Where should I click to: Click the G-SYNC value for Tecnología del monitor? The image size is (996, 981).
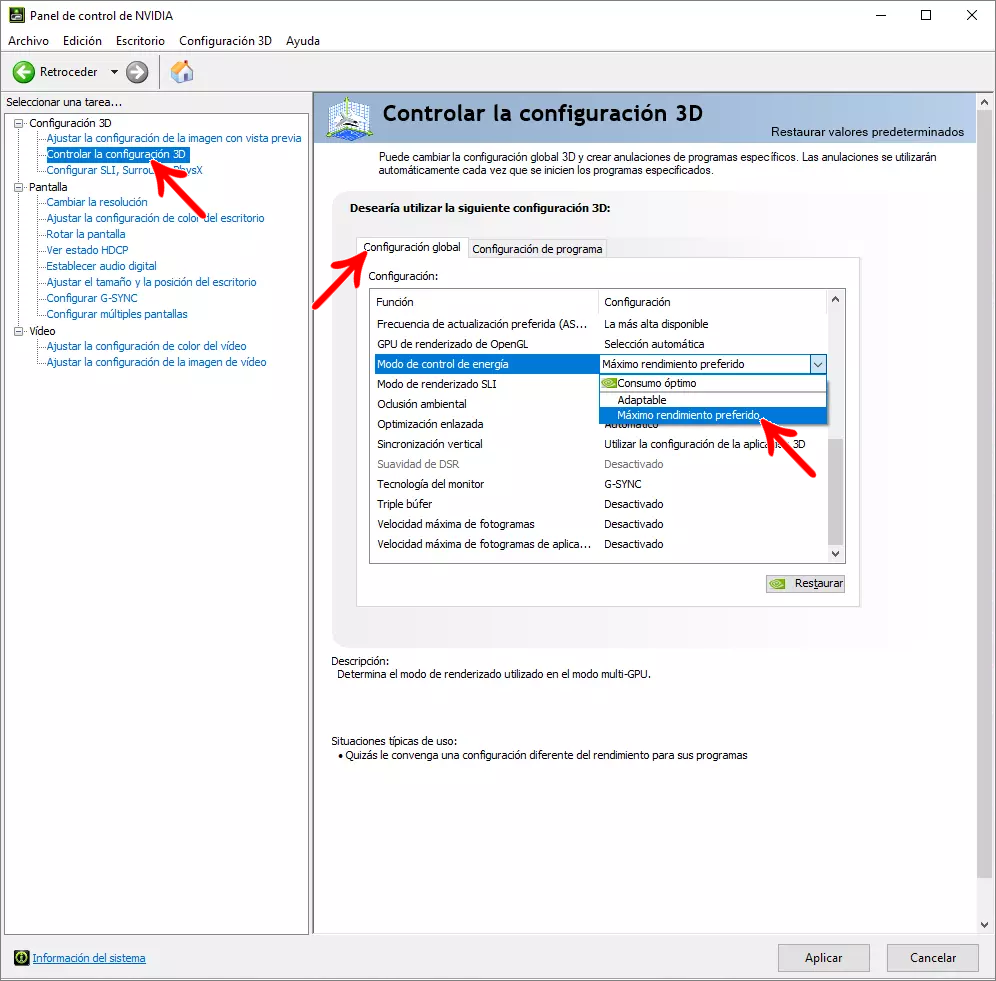point(622,484)
